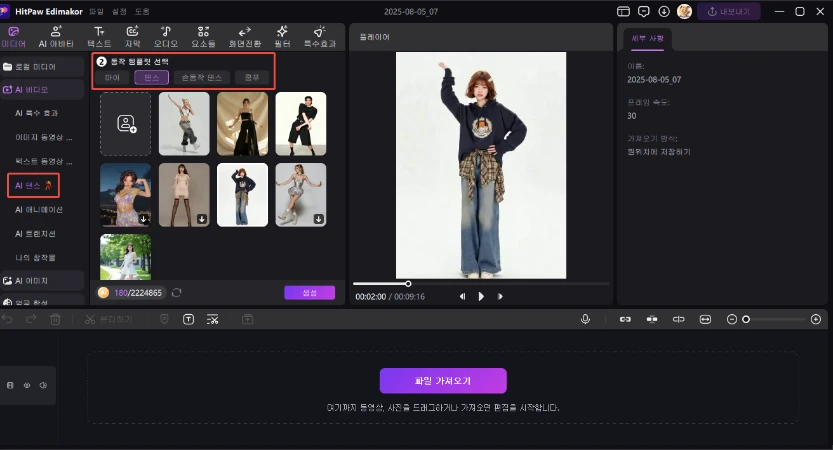Open 나의 창작물 in sidebar
The width and height of the screenshot is (833, 450).
click(x=35, y=258)
